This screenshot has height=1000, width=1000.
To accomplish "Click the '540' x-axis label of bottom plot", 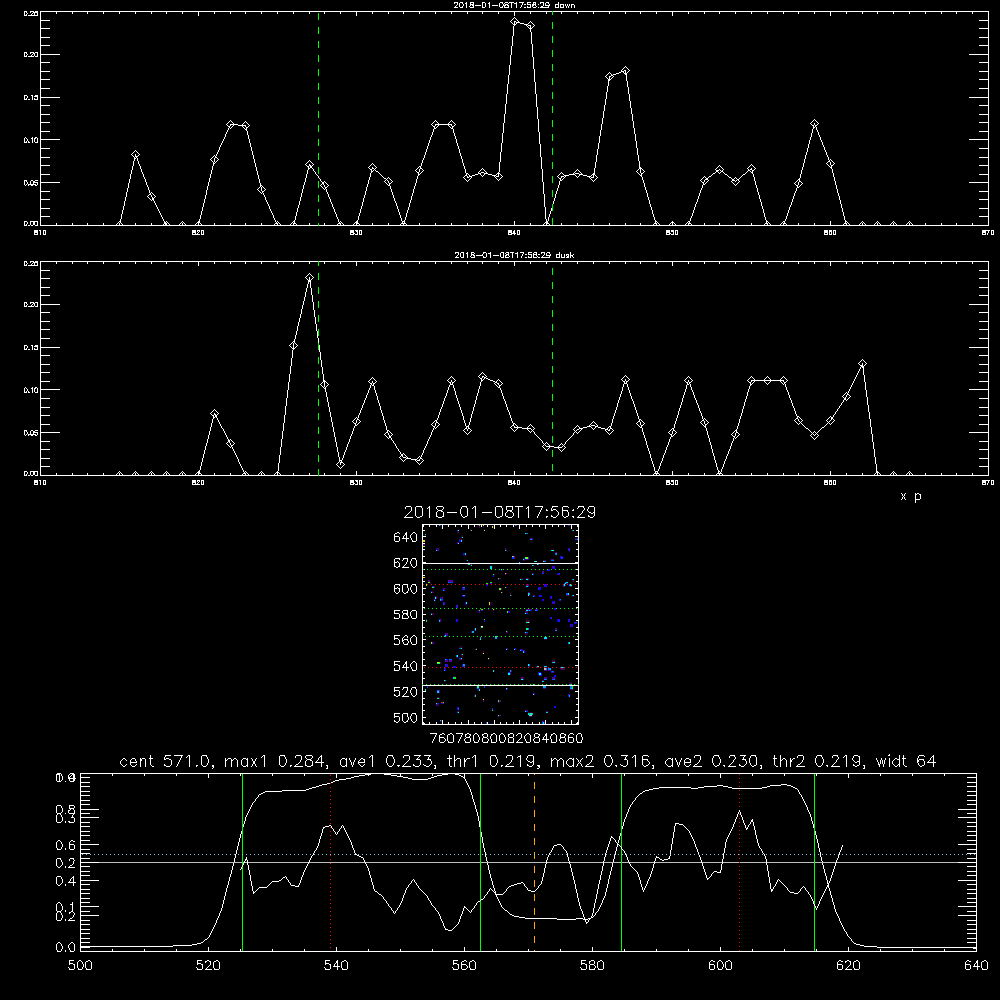I will tap(336, 966).
